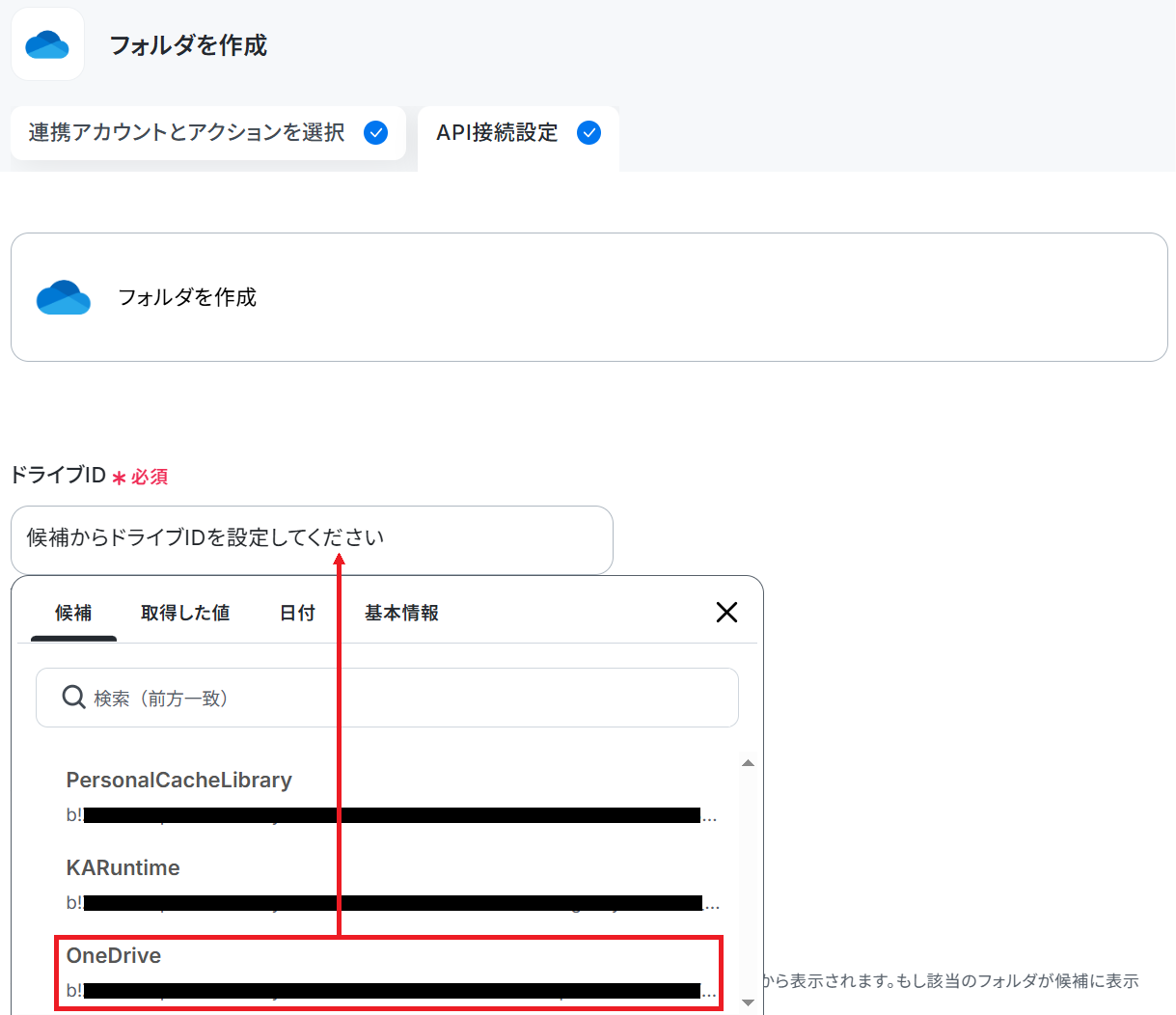
Task: Click the up arrow of the list scrollbar
Action: tap(748, 763)
